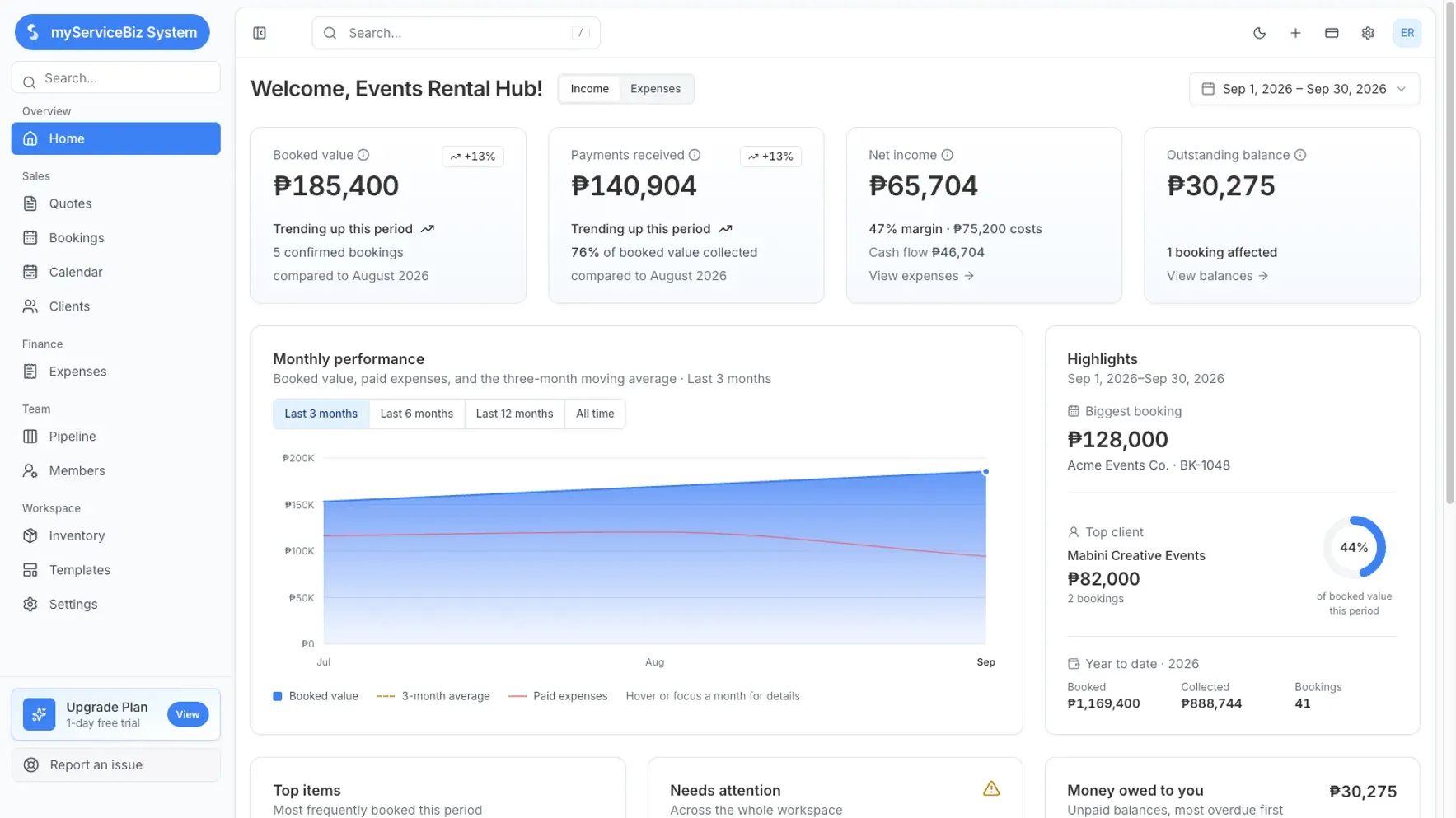Image resolution: width=1456 pixels, height=818 pixels.
Task: Open the ER user avatar
Action: (1407, 33)
